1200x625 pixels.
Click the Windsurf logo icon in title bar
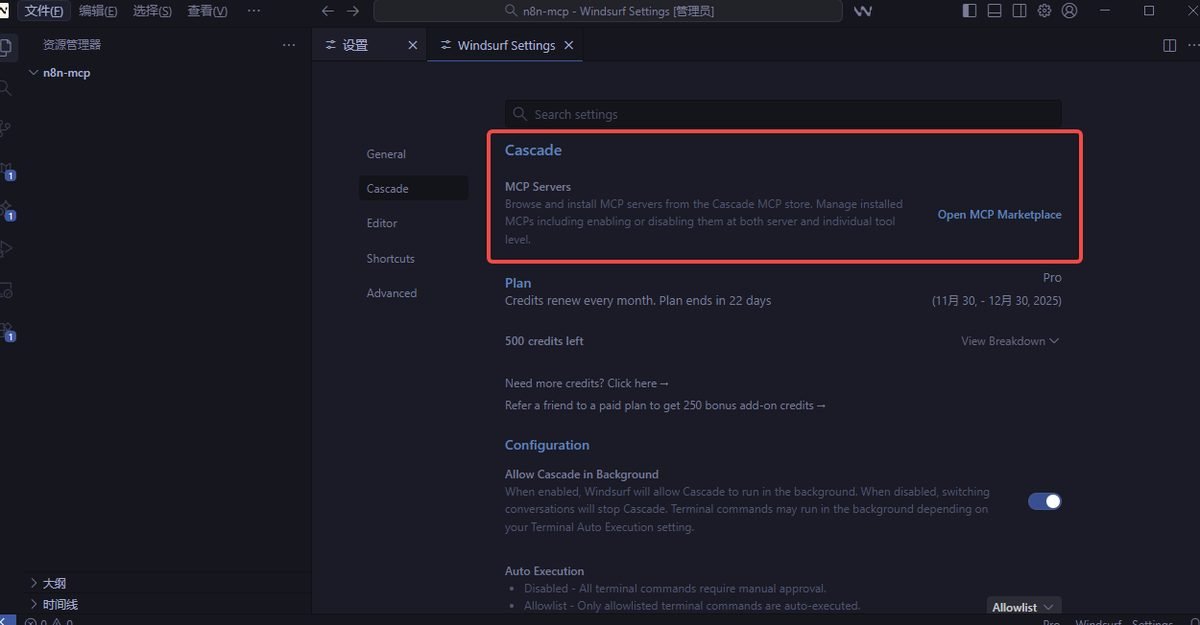click(x=863, y=11)
